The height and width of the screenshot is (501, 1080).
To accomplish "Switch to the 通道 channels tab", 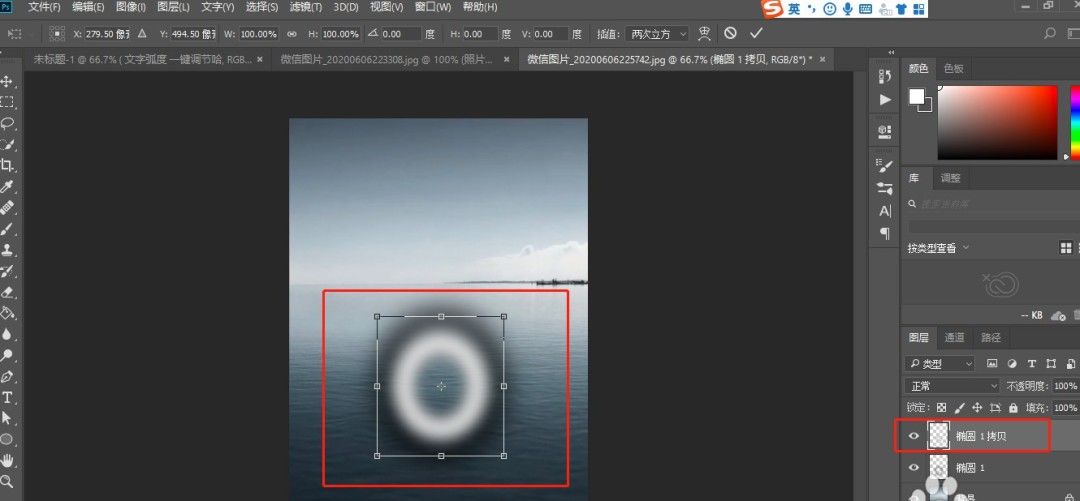I will [954, 338].
